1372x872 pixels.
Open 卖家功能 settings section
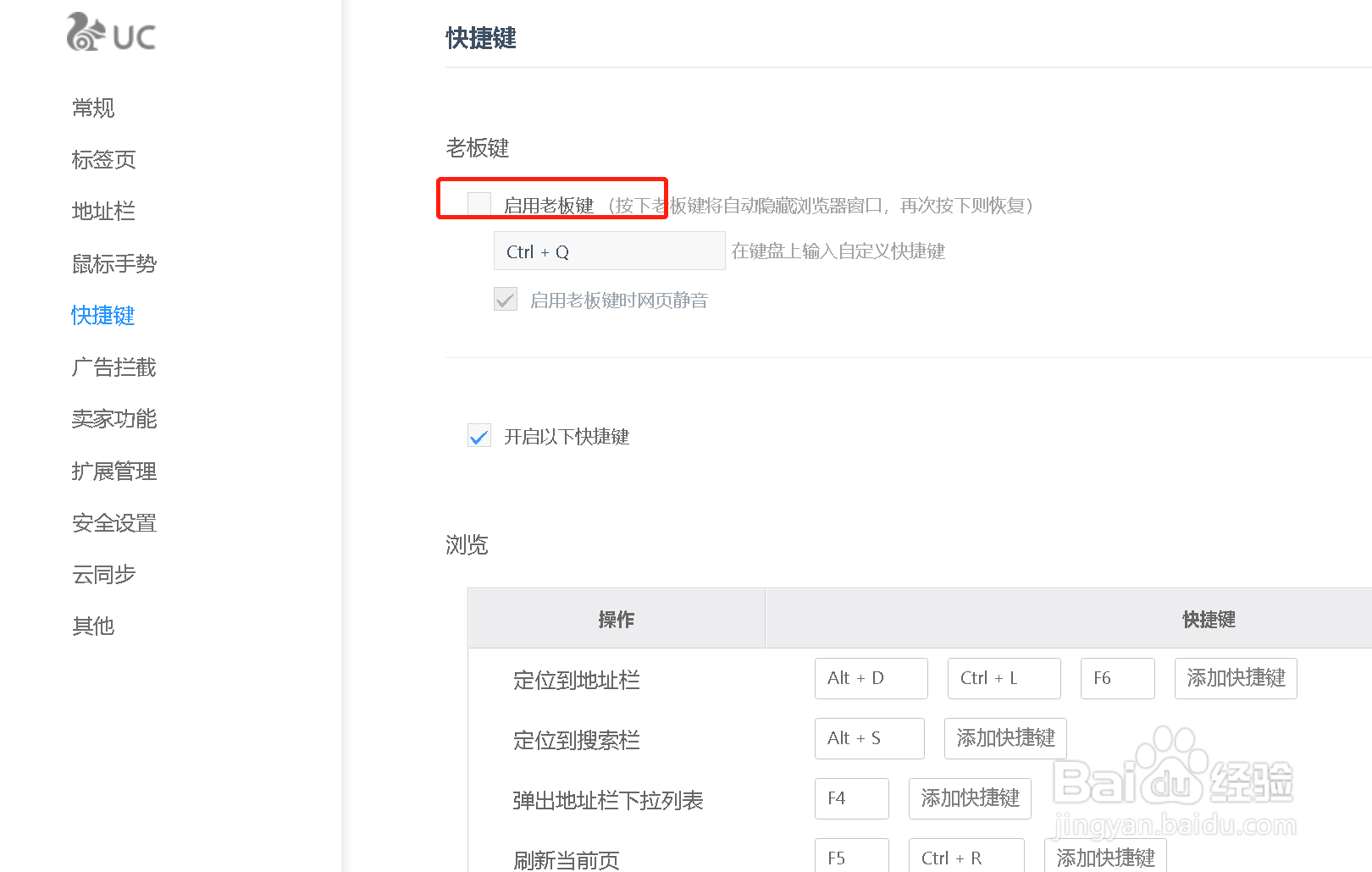[113, 419]
